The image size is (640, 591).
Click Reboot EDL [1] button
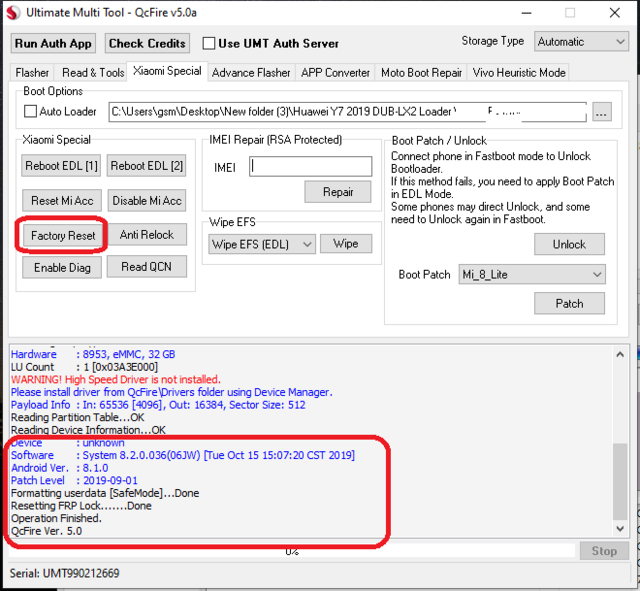(61, 166)
